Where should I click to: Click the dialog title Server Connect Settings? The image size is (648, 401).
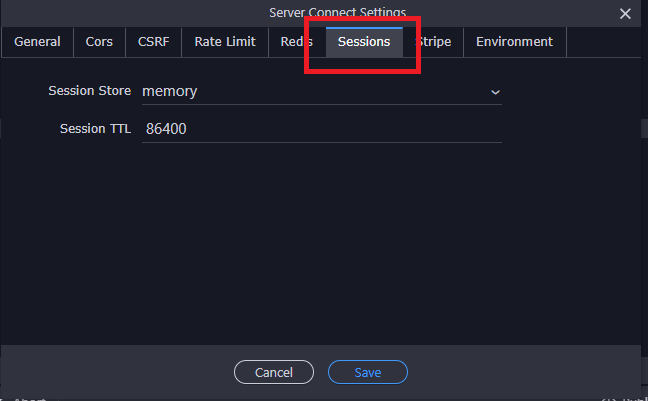click(337, 12)
